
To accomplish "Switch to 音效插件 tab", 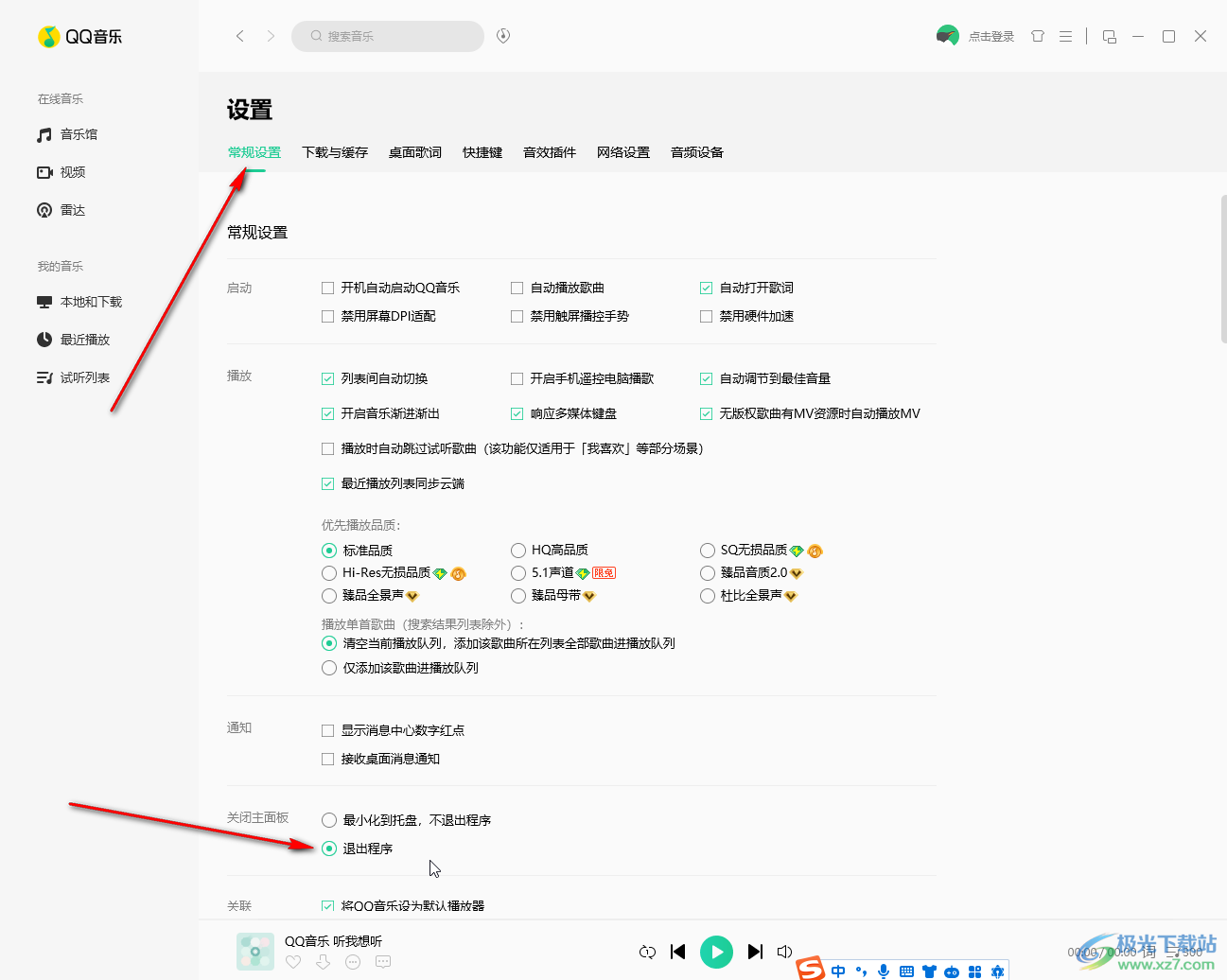I will [550, 152].
